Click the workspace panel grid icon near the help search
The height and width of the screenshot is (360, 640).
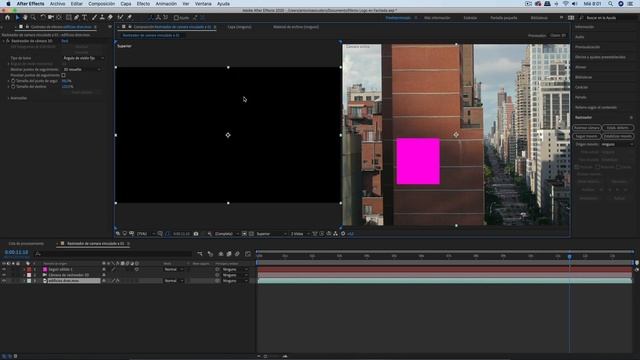(x=571, y=18)
